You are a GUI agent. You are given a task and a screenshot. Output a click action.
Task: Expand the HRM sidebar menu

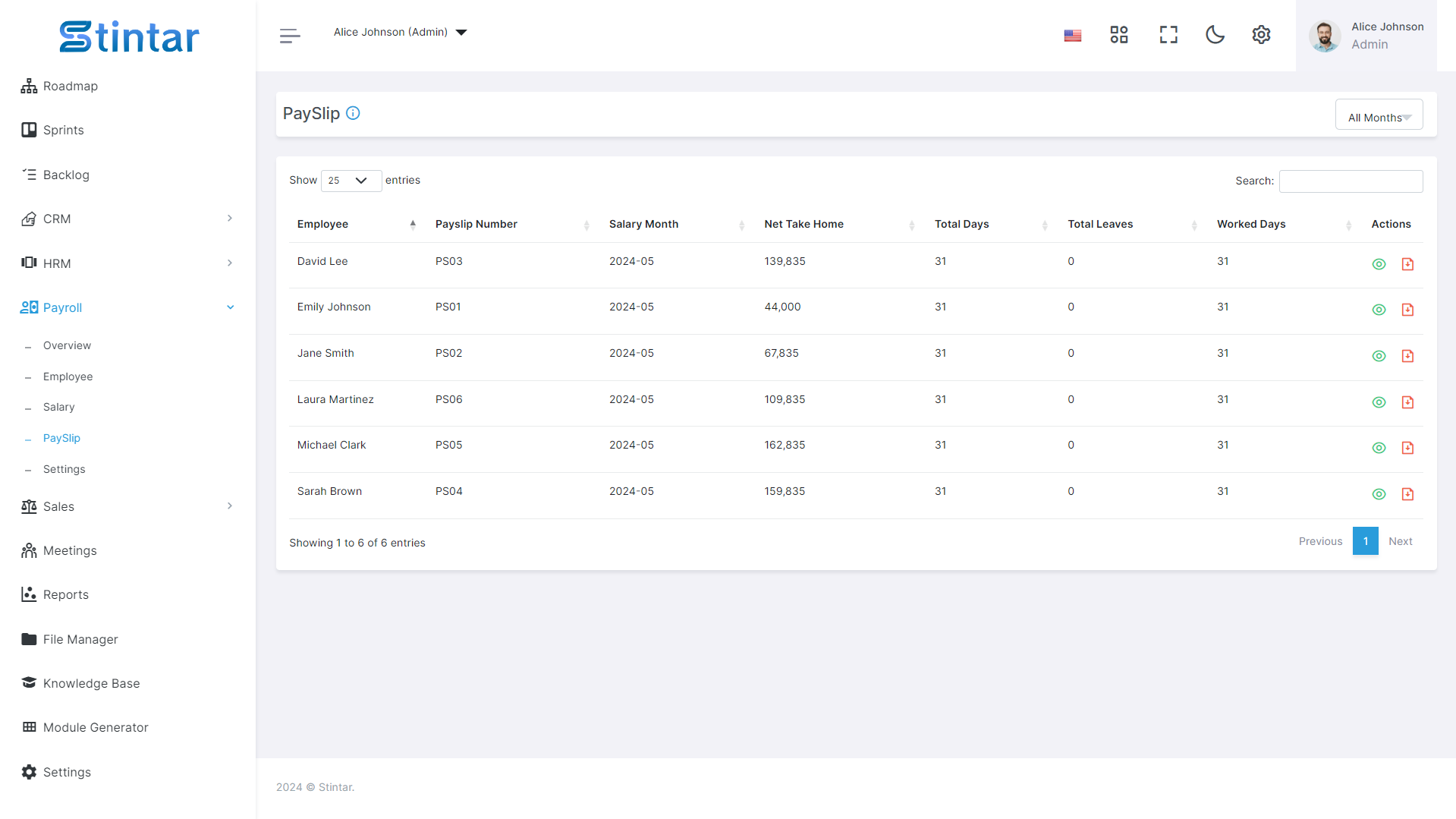tap(127, 263)
